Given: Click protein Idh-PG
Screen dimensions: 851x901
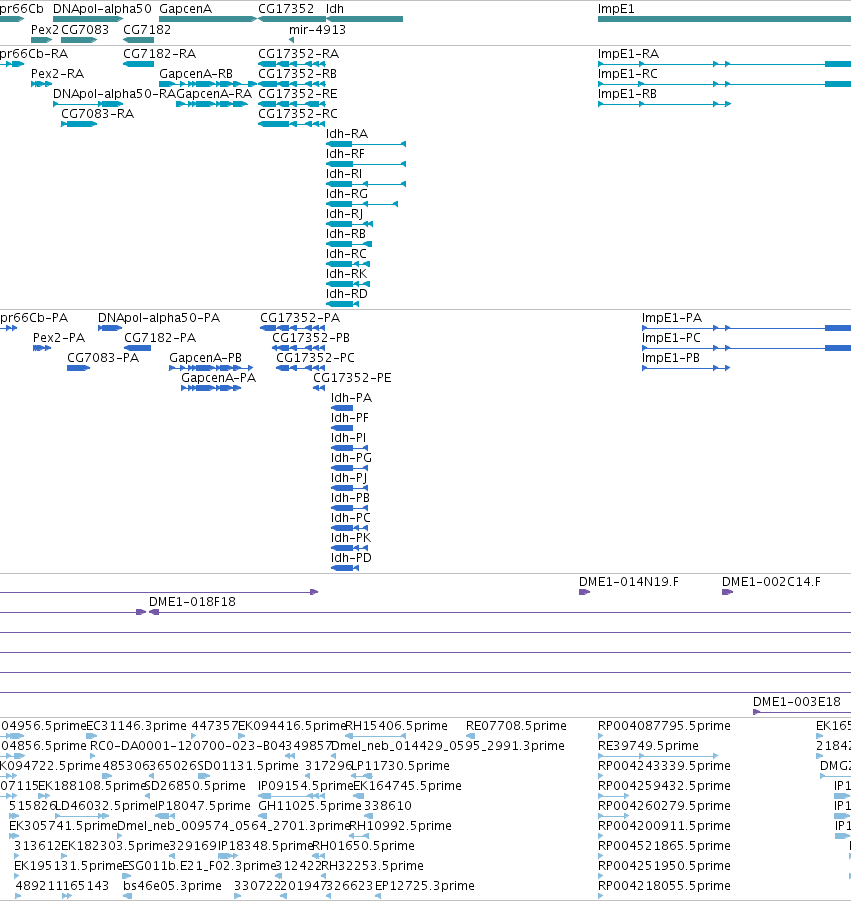Looking at the screenshot, I should tap(351, 458).
